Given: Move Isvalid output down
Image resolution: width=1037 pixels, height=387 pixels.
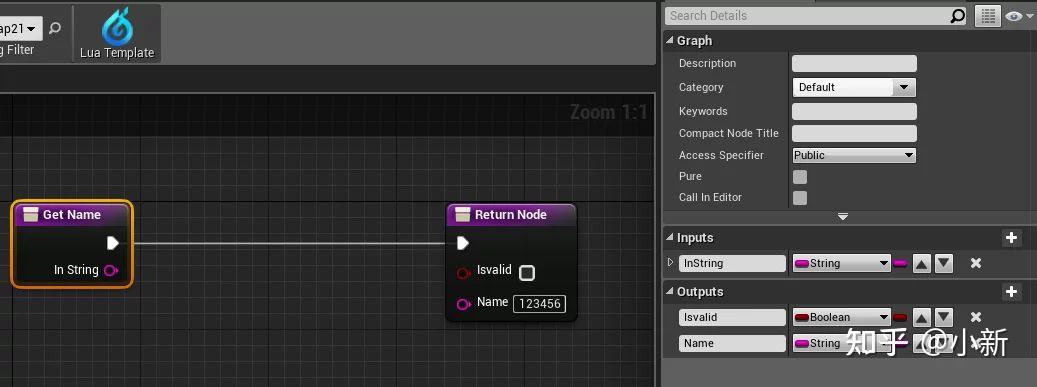Looking at the screenshot, I should [944, 318].
